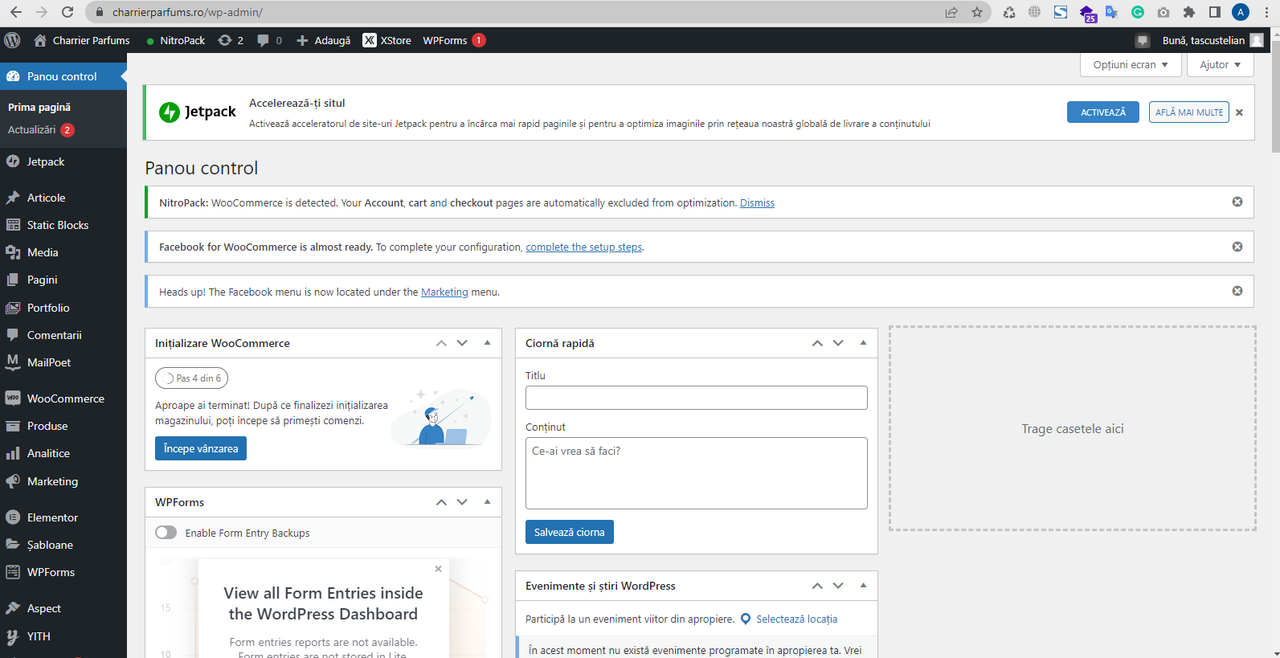Move Evenimente și știri WordPress widget down
The image size is (1280, 658).
[838, 586]
